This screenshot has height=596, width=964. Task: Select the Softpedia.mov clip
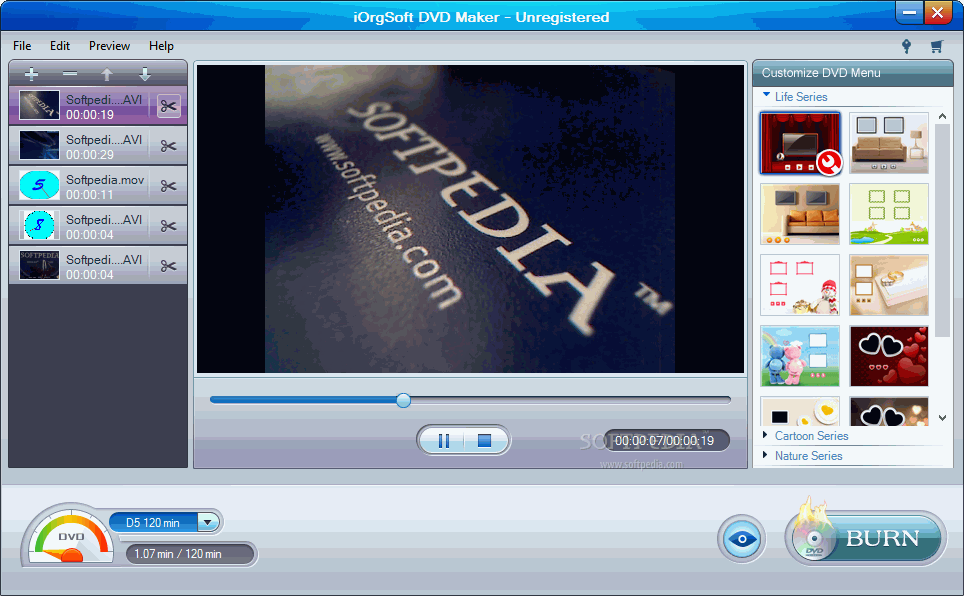tap(98, 186)
